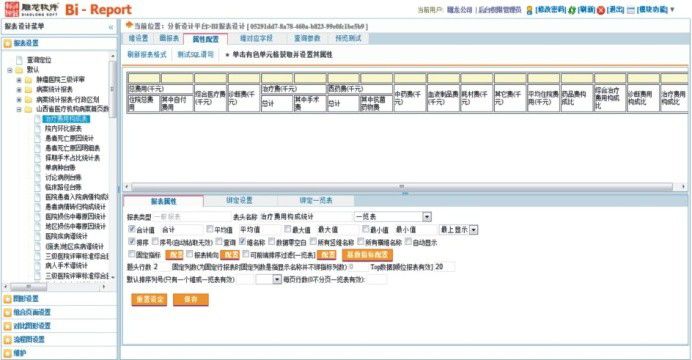Click the 流程图设置 section icon in sidebar
Image resolution: width=692 pixels, height=360 pixels.
pyautogui.click(x=8, y=339)
